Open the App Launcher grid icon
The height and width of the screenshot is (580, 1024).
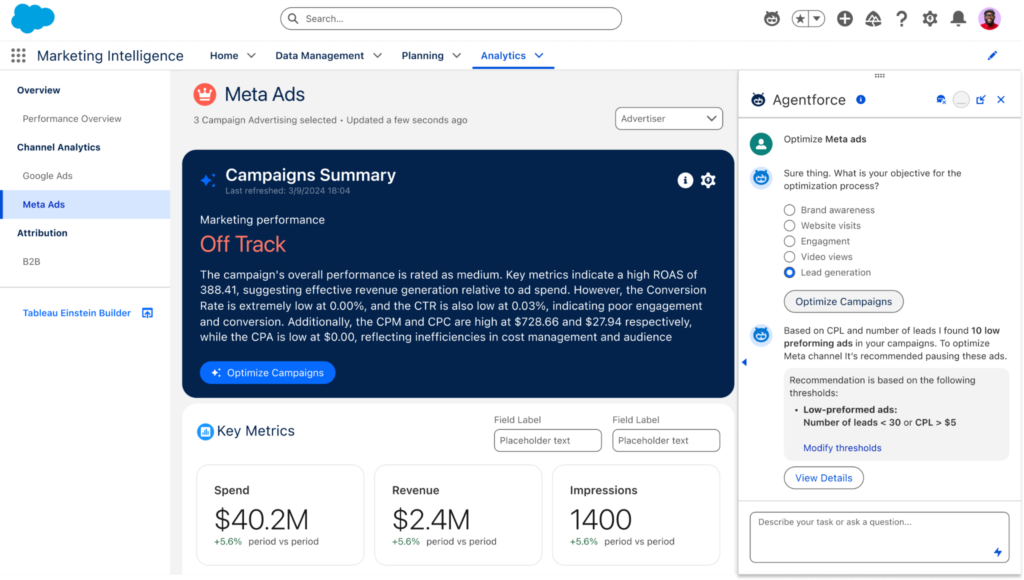(18, 56)
